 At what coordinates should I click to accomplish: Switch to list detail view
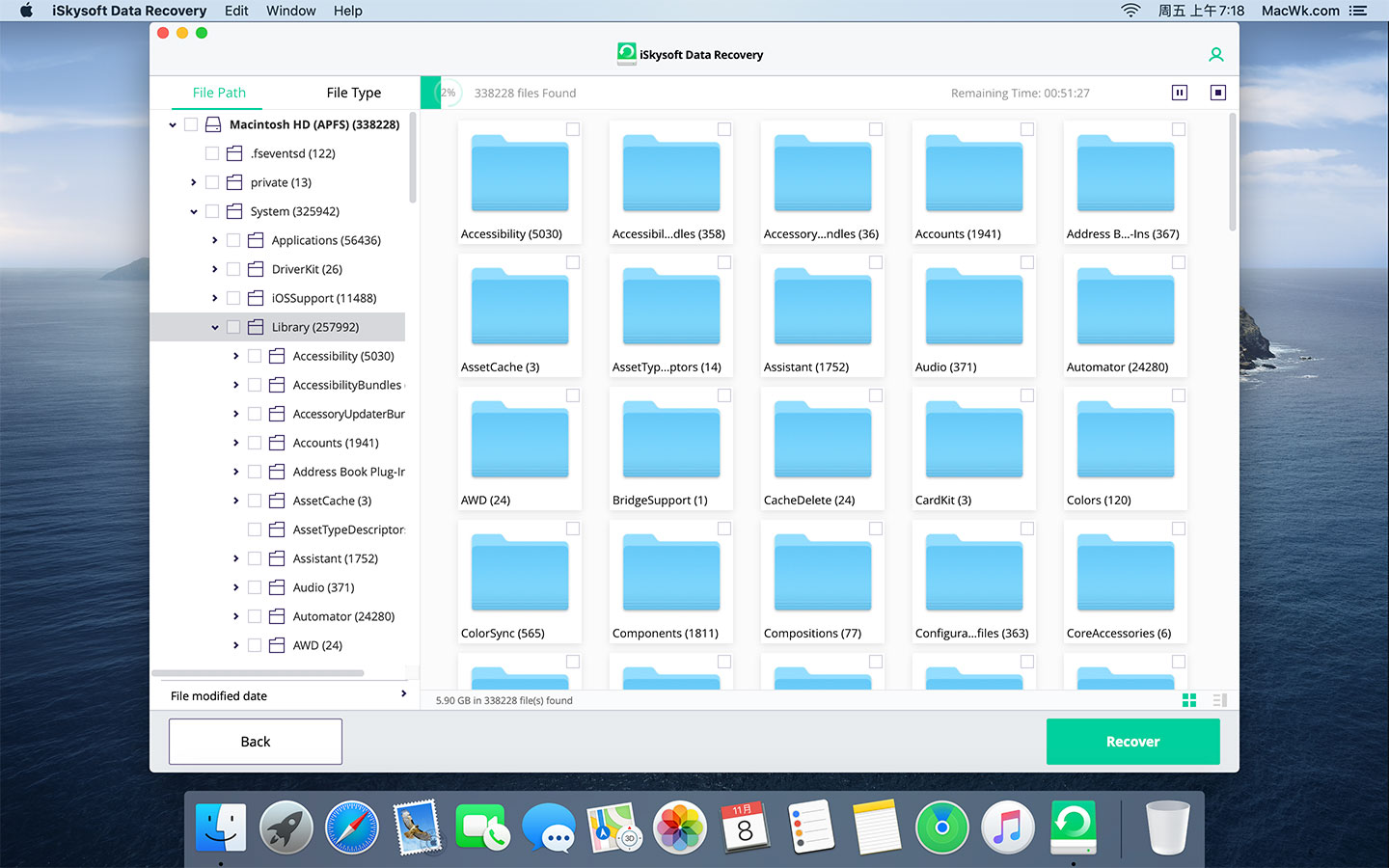click(1219, 700)
